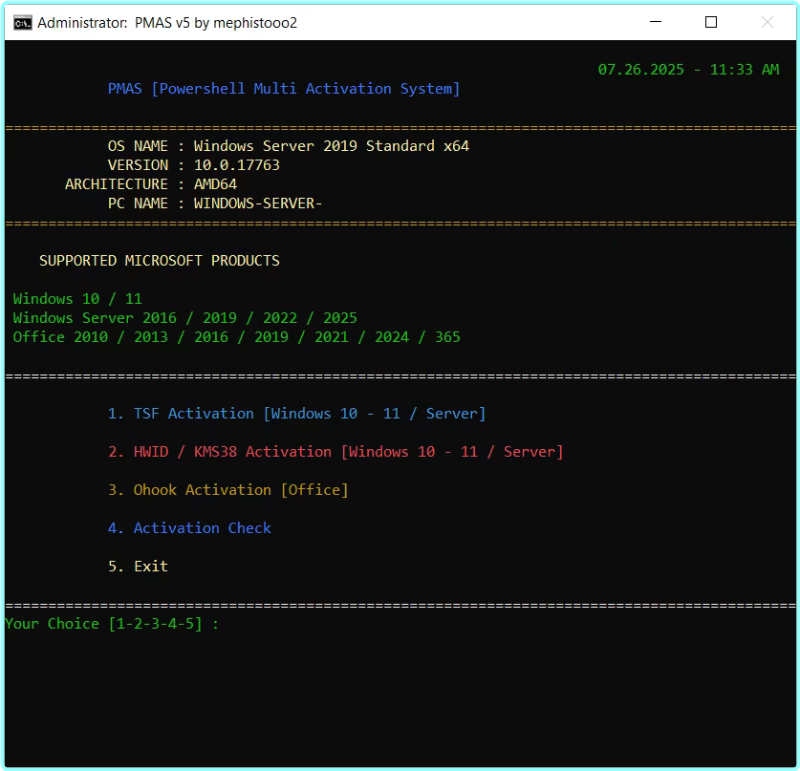800x771 pixels.
Task: Click 'SUPPORTED MICROSOFT PRODUCTS' heading
Action: click(159, 261)
